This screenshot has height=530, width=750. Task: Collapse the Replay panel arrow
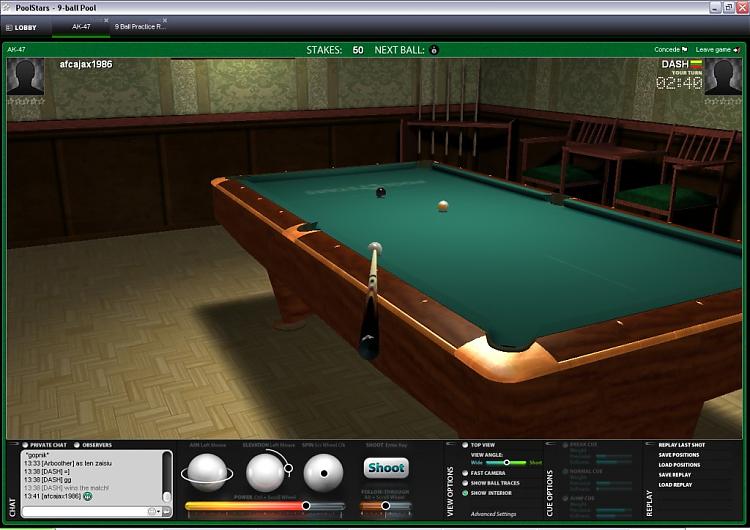click(x=649, y=444)
